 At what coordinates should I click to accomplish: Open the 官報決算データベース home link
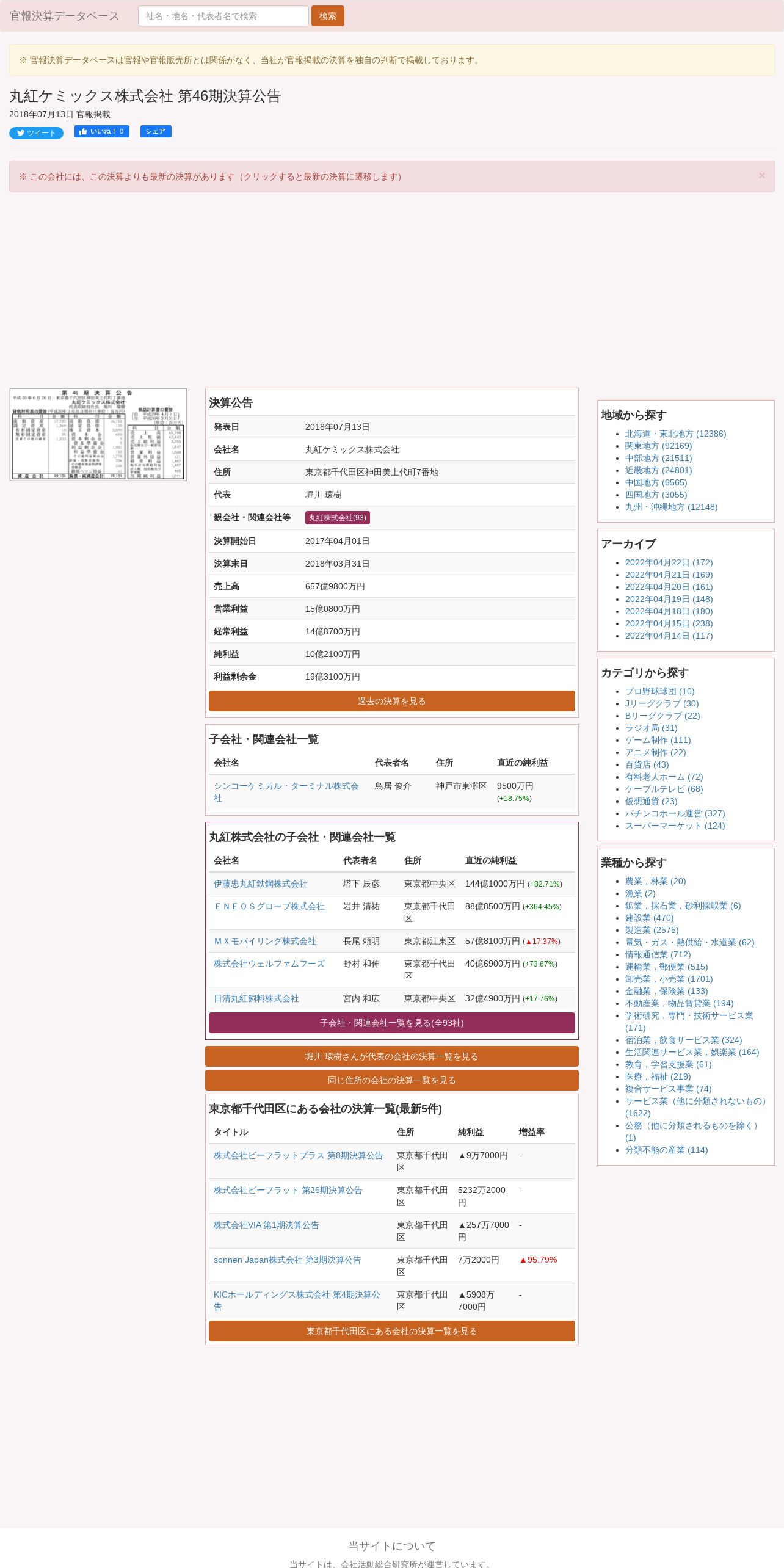[x=64, y=16]
